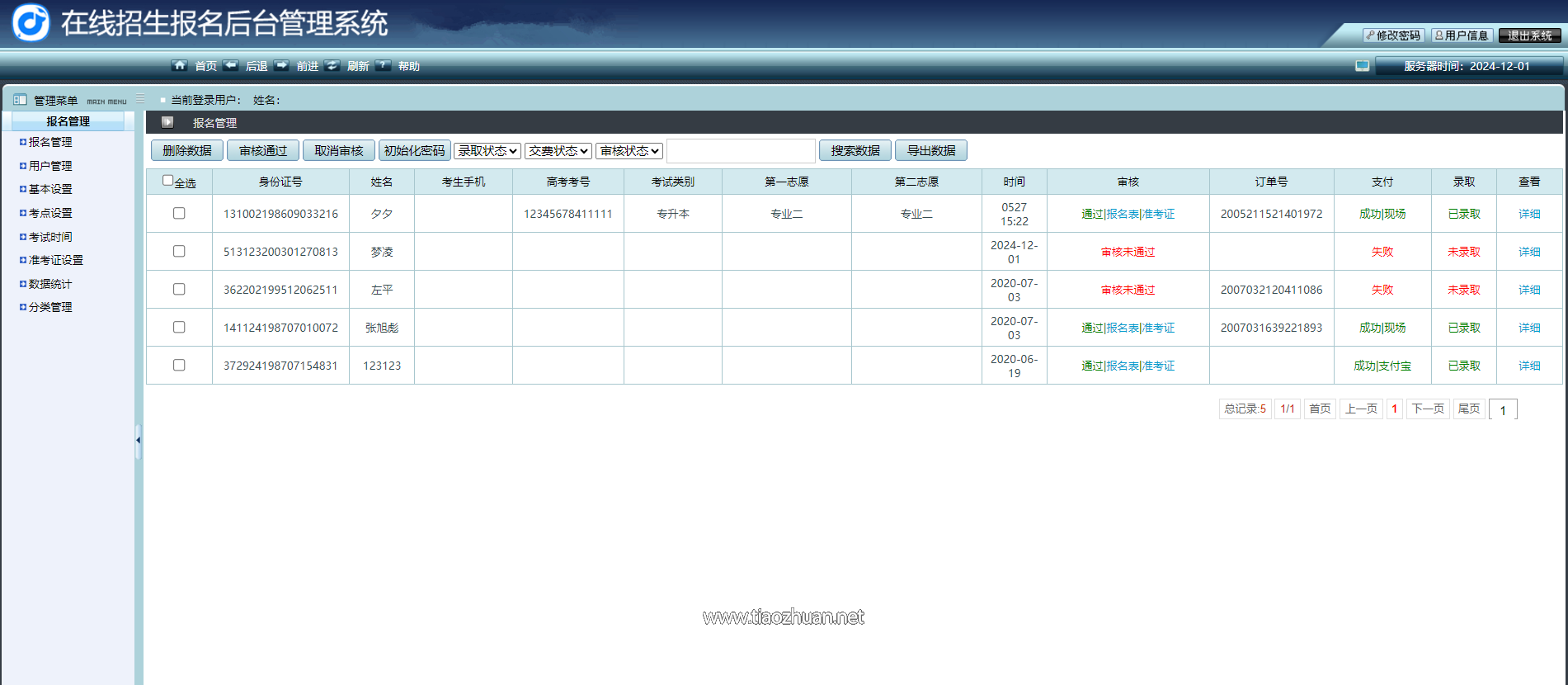Open 分类管理 in the sidebar menu
This screenshot has width=1568, height=685.
50,307
